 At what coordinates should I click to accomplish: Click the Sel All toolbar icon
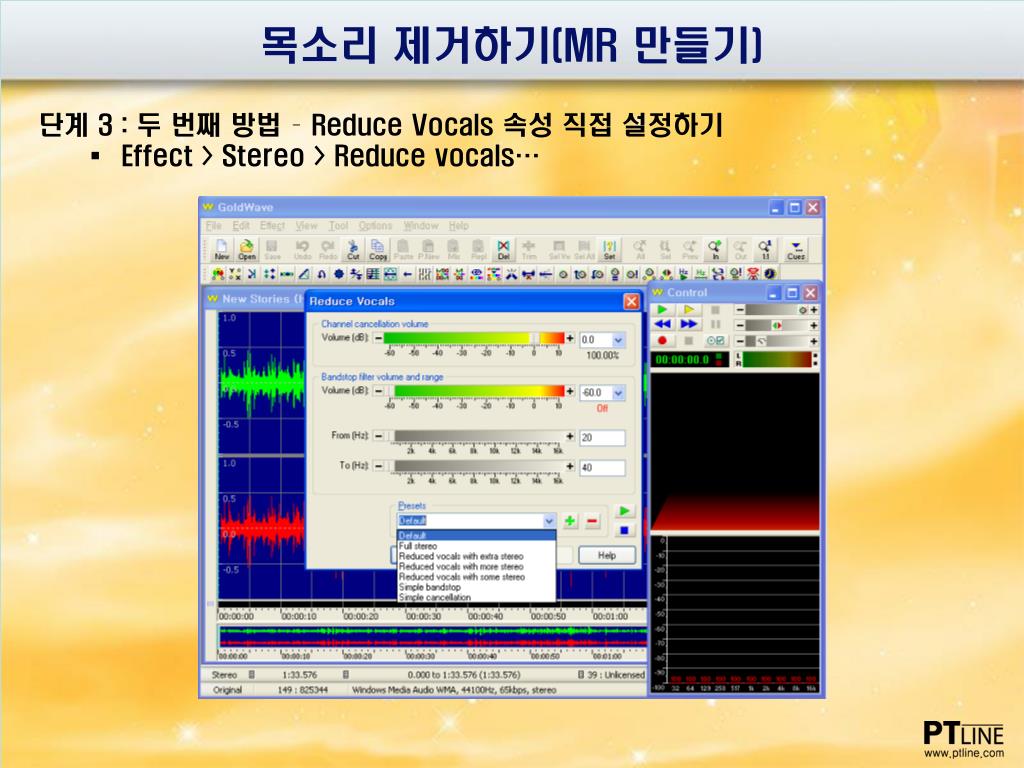click(x=584, y=249)
